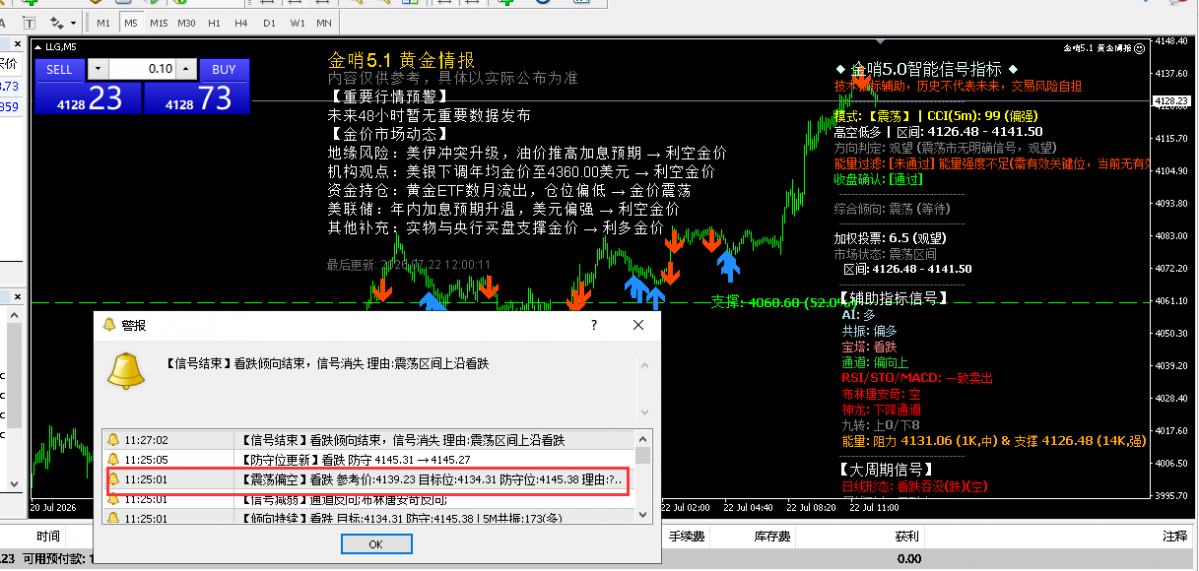The image size is (1199, 571).
Task: Switch chart to D1 daily timeframe
Action: tap(269, 23)
